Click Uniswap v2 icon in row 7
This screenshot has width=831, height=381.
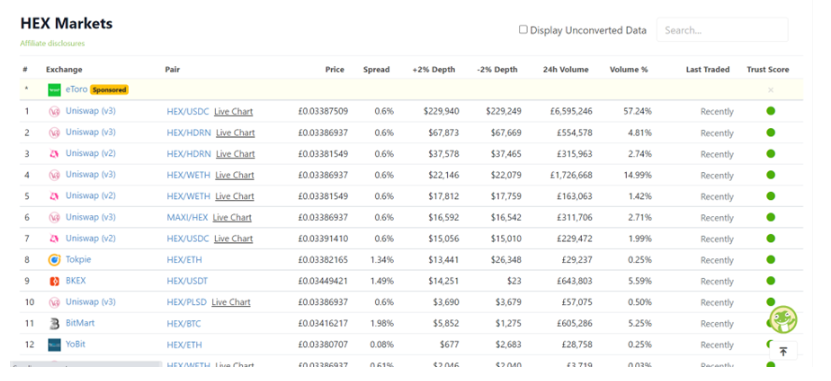click(x=54, y=238)
